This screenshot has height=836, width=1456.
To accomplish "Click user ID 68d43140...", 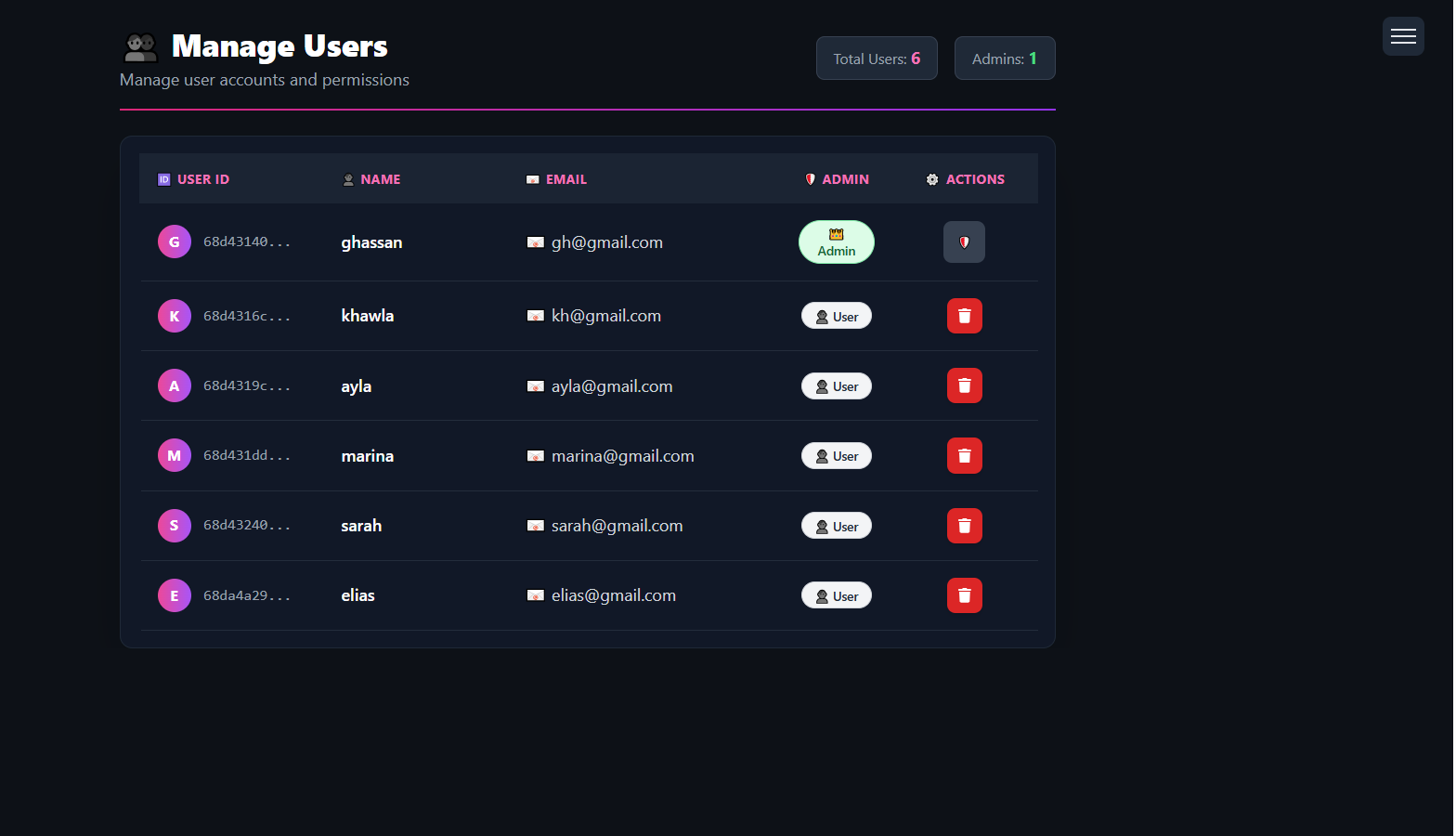I will pyautogui.click(x=247, y=242).
